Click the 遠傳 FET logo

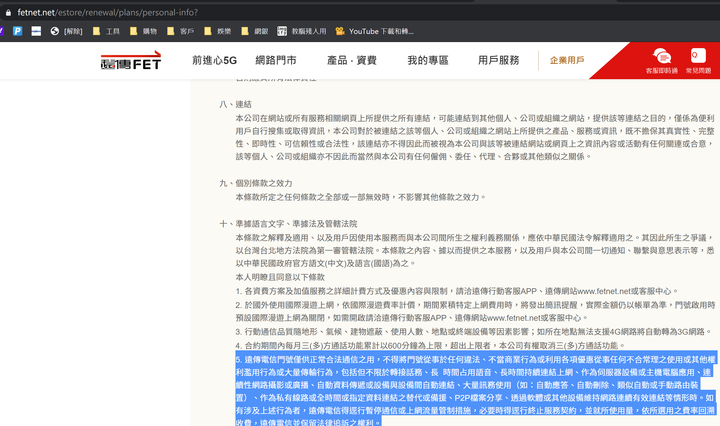131,61
